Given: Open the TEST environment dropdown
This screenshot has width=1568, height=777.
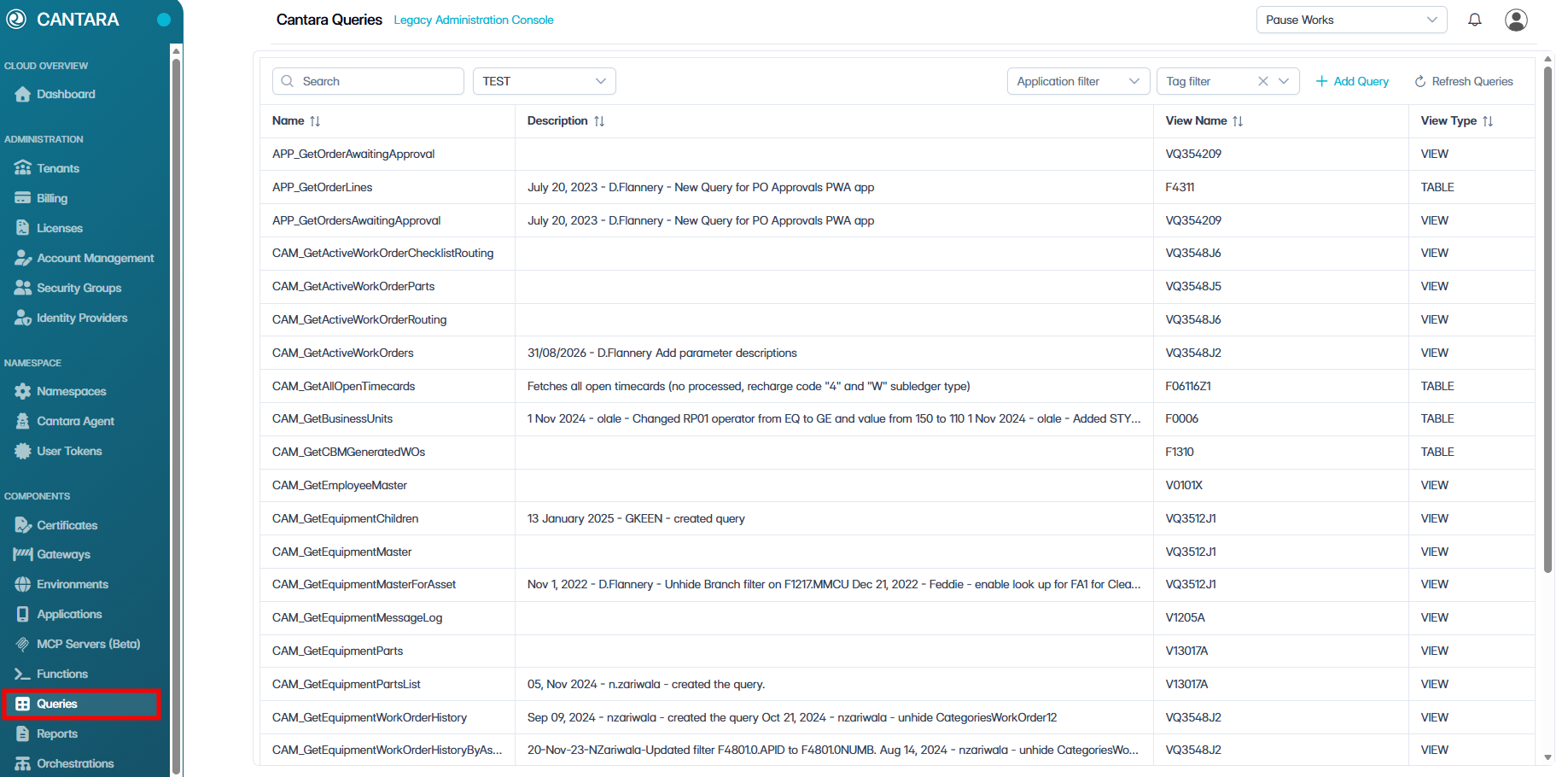Looking at the screenshot, I should pyautogui.click(x=544, y=81).
